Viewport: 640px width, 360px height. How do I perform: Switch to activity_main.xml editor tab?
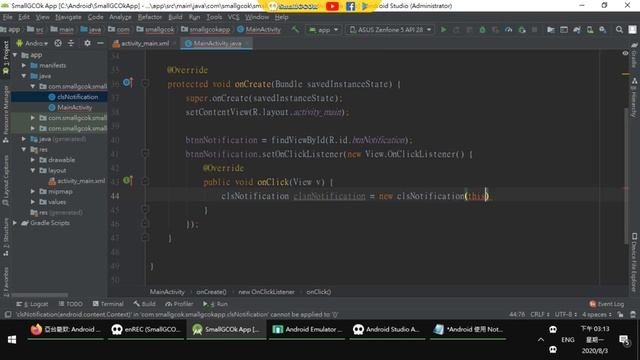pos(144,43)
